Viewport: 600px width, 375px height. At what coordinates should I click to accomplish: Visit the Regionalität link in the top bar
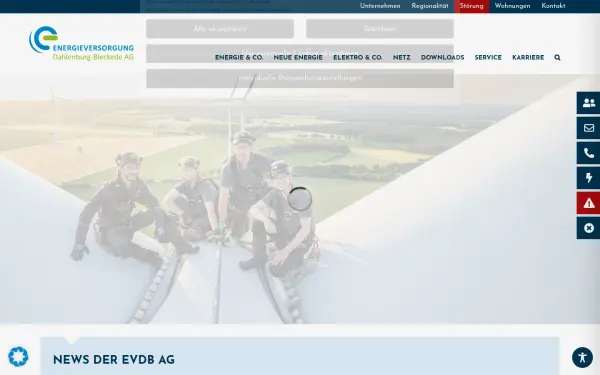click(x=430, y=6)
